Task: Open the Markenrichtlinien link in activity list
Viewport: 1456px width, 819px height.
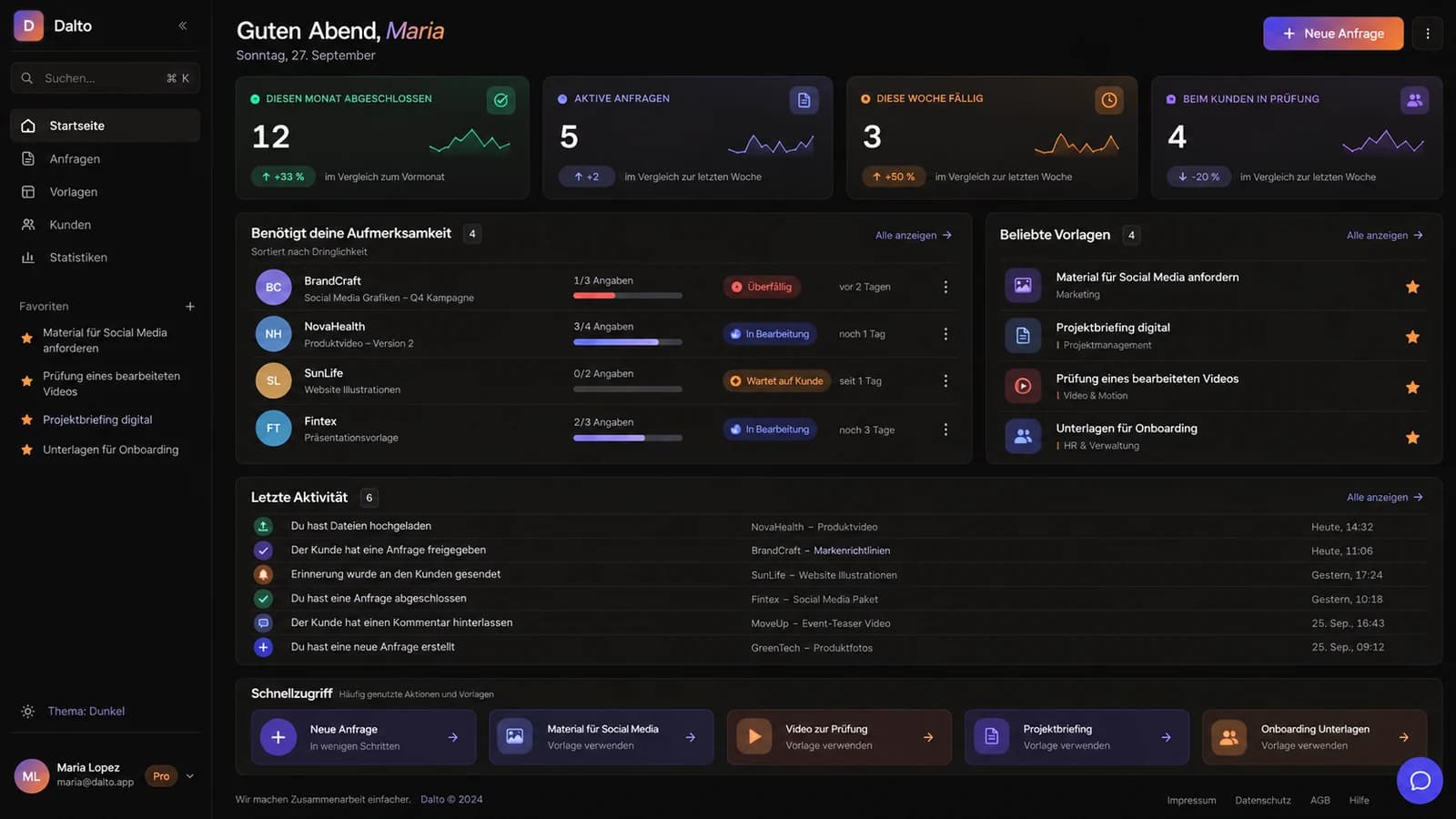Action: tap(852, 551)
